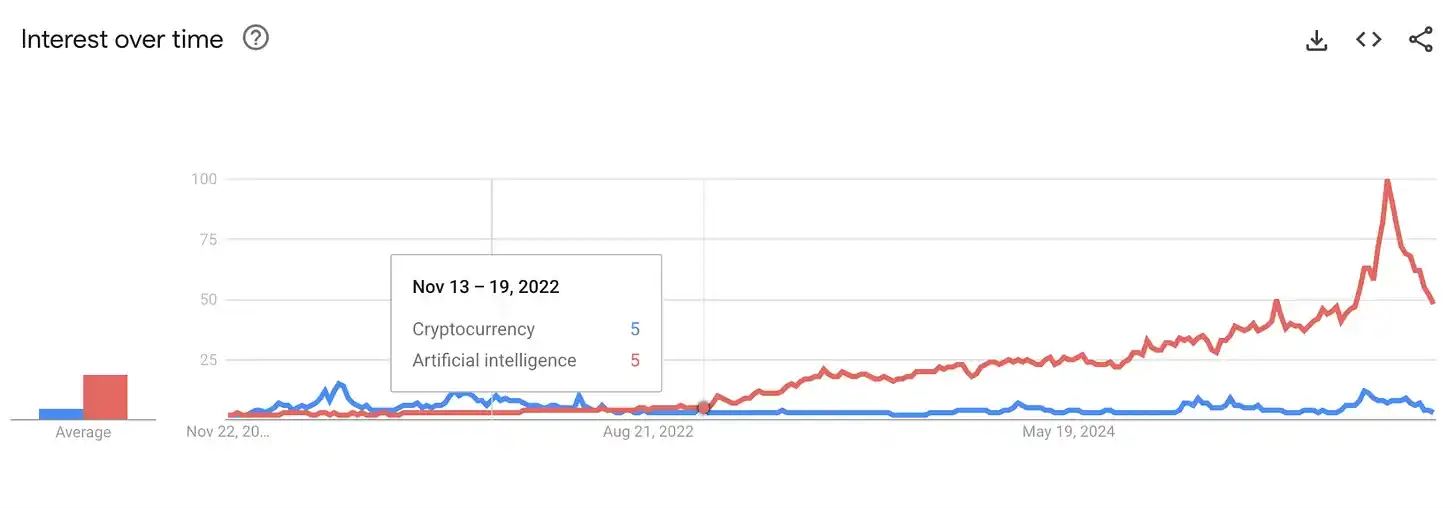This screenshot has height=508, width=1456.
Task: Click Cryptocurrency in the tooltip
Action: [473, 329]
